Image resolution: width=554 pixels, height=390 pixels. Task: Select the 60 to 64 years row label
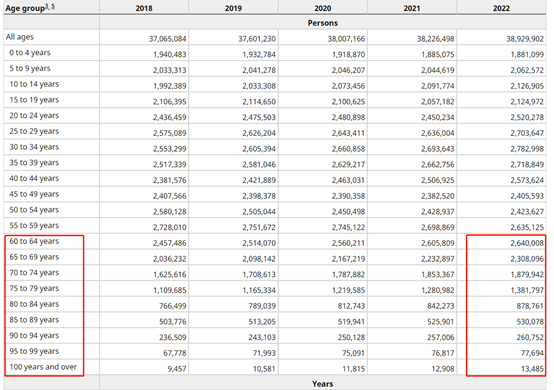tap(34, 241)
